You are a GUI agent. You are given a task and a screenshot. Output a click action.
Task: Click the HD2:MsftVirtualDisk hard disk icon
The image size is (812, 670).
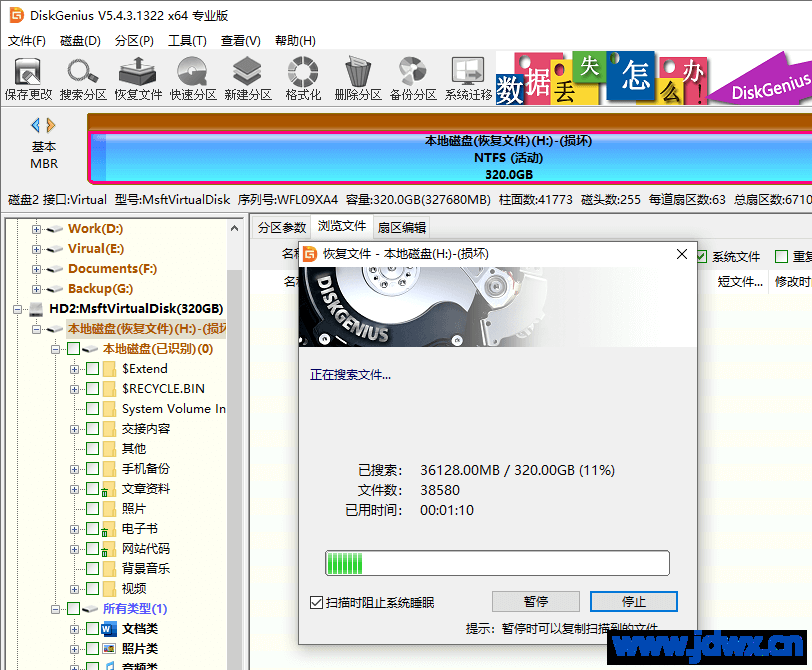(x=36, y=309)
